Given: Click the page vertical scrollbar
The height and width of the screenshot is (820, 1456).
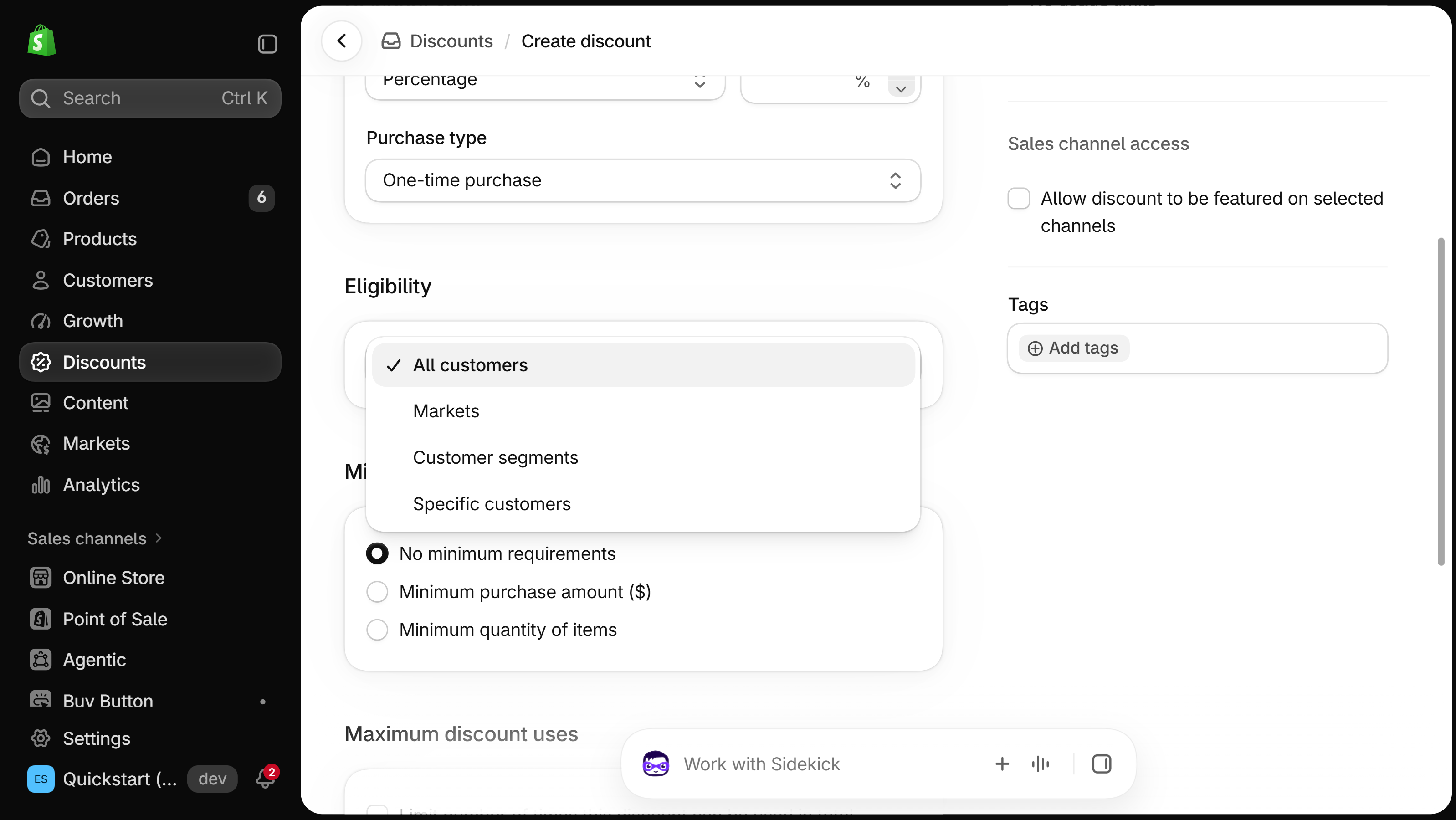Looking at the screenshot, I should click(x=1441, y=401).
